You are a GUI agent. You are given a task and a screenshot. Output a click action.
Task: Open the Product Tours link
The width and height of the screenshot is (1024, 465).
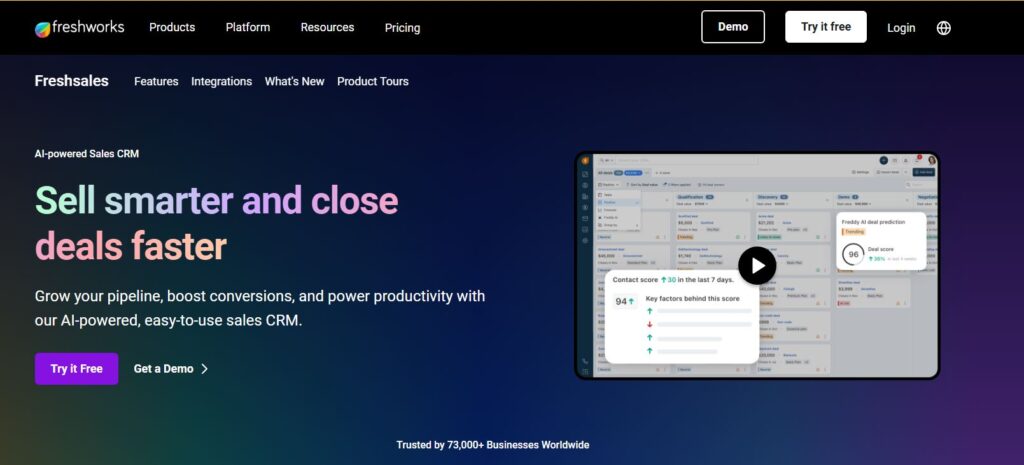pos(373,82)
